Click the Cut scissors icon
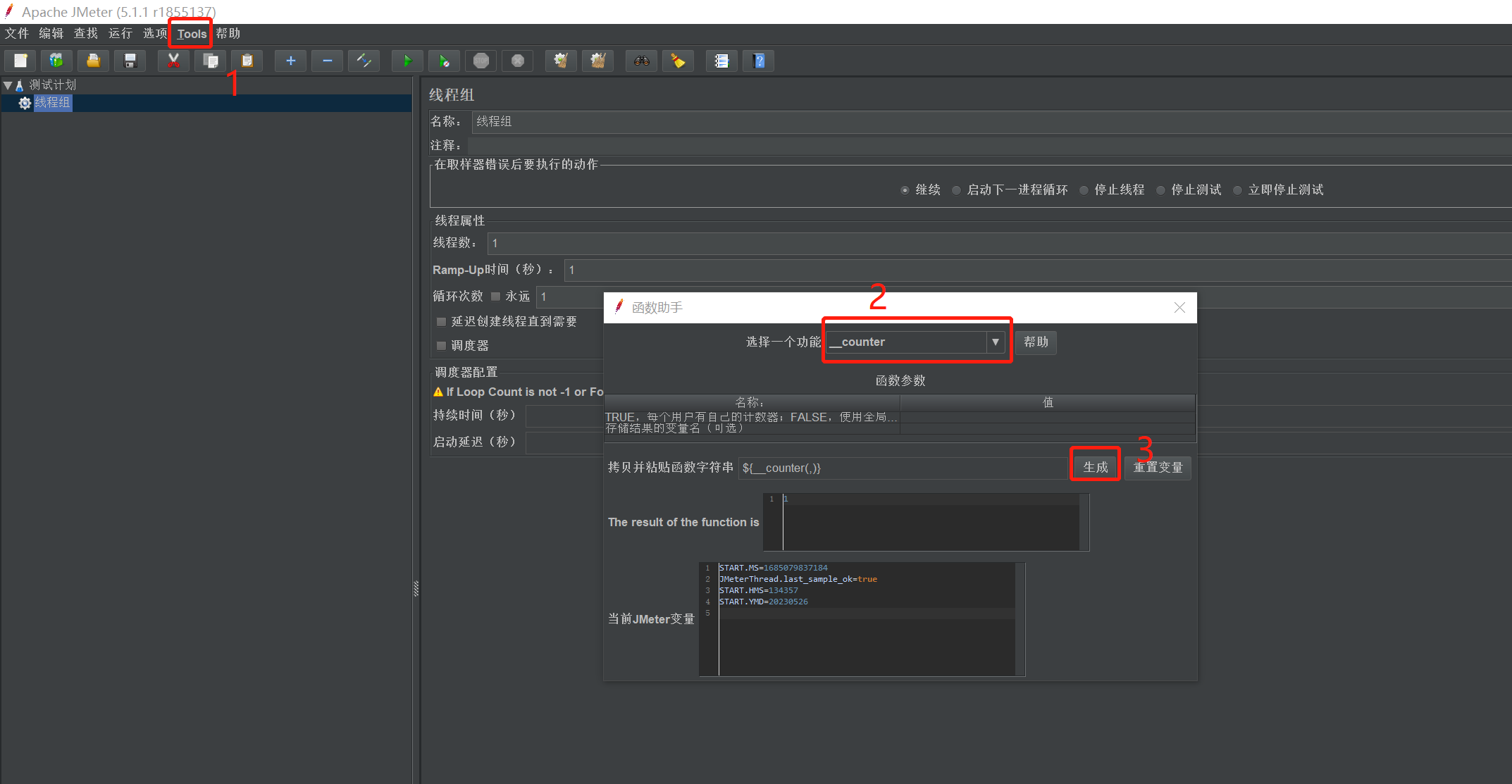This screenshot has width=1512, height=784. tap(173, 61)
